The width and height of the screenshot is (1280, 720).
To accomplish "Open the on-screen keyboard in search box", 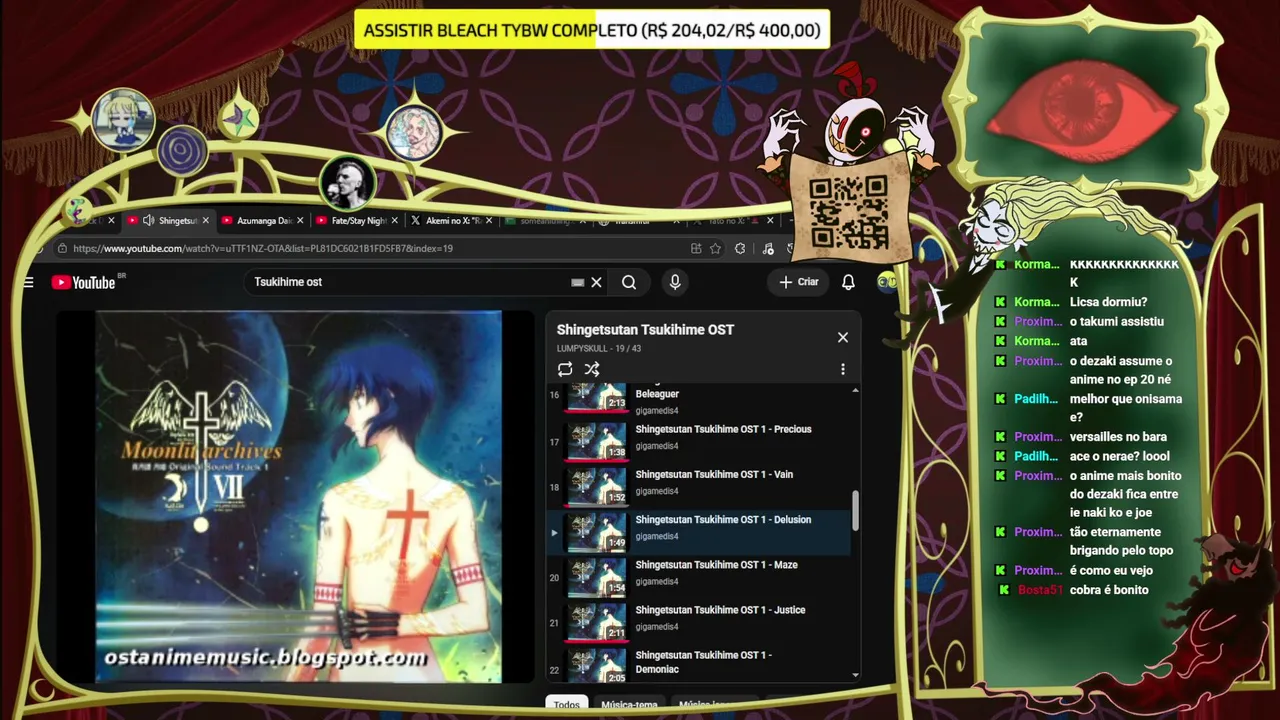I will click(x=577, y=282).
